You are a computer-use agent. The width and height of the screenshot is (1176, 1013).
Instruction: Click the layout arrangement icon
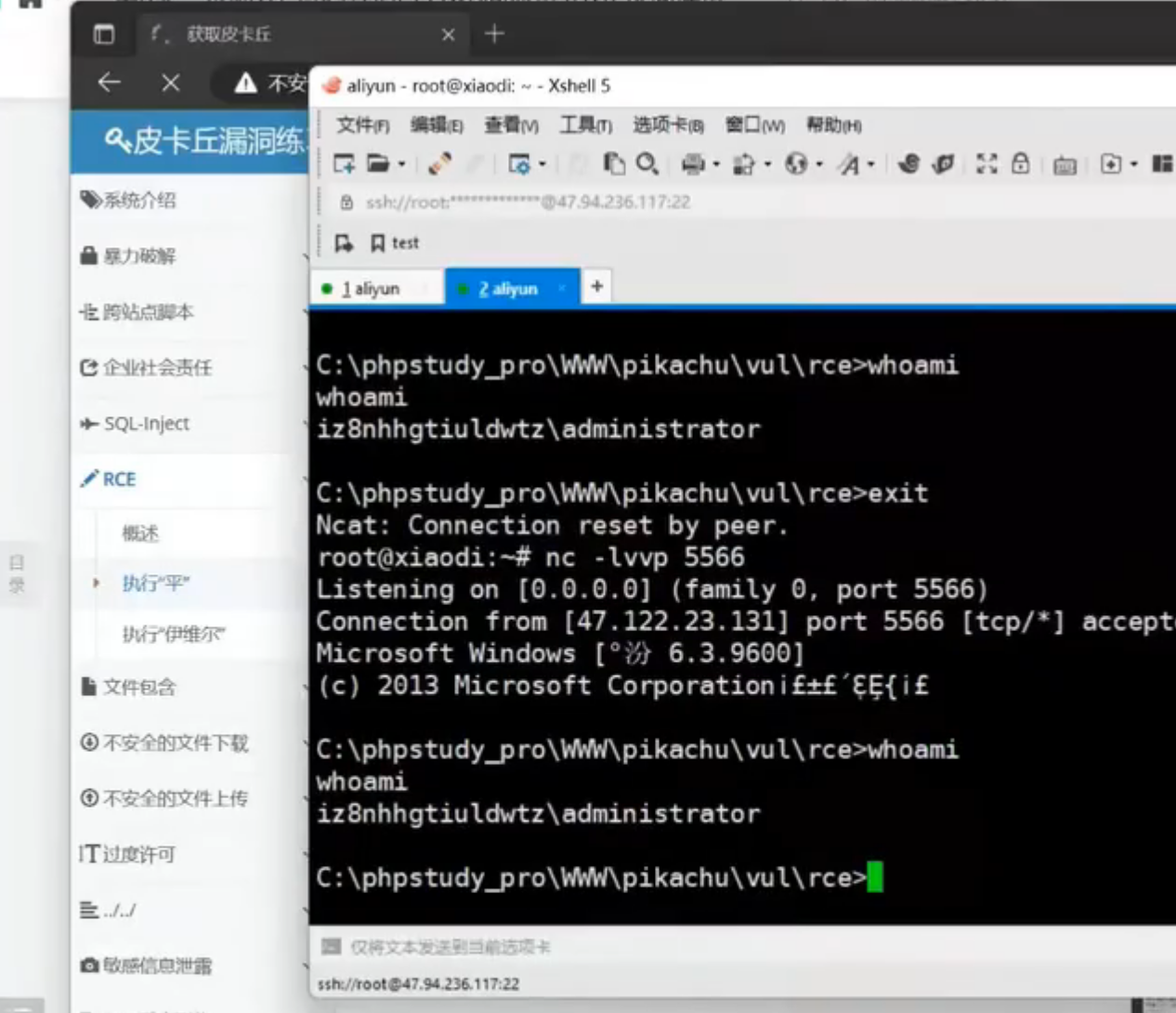point(1162,164)
